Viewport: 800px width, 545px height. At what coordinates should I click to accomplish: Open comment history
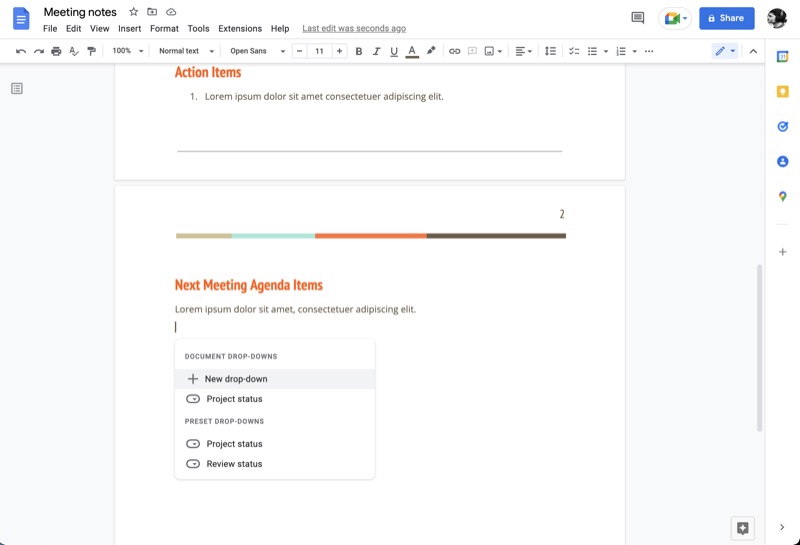click(x=638, y=18)
